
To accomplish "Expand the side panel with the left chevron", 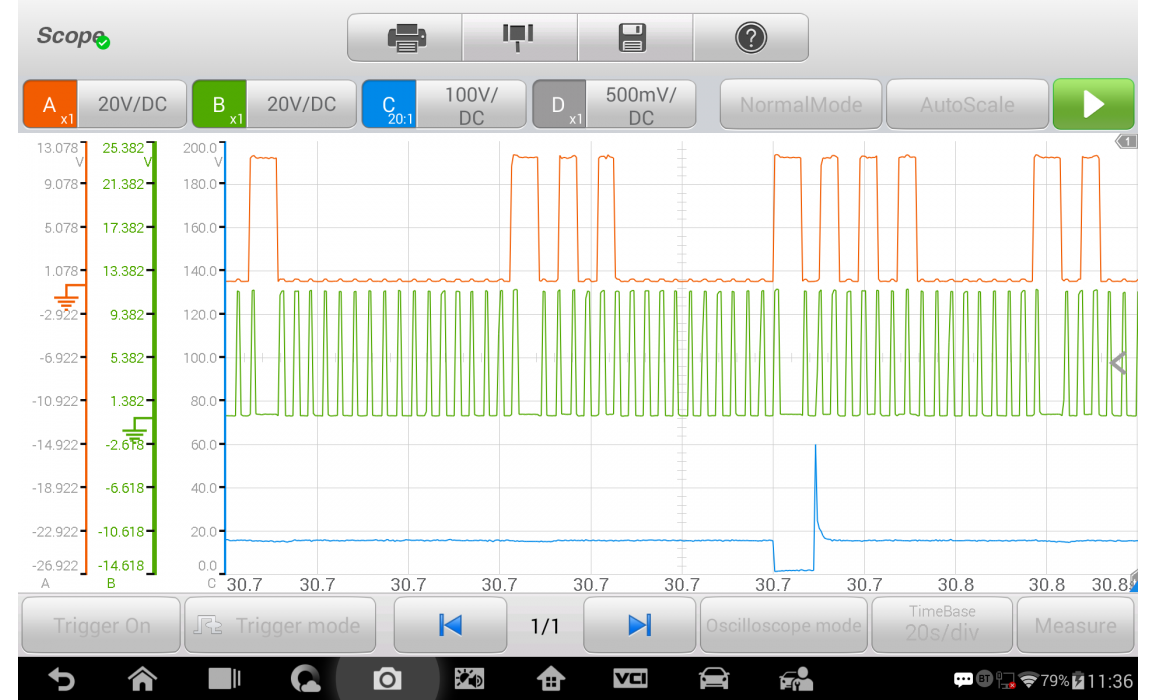I will pyautogui.click(x=1119, y=364).
